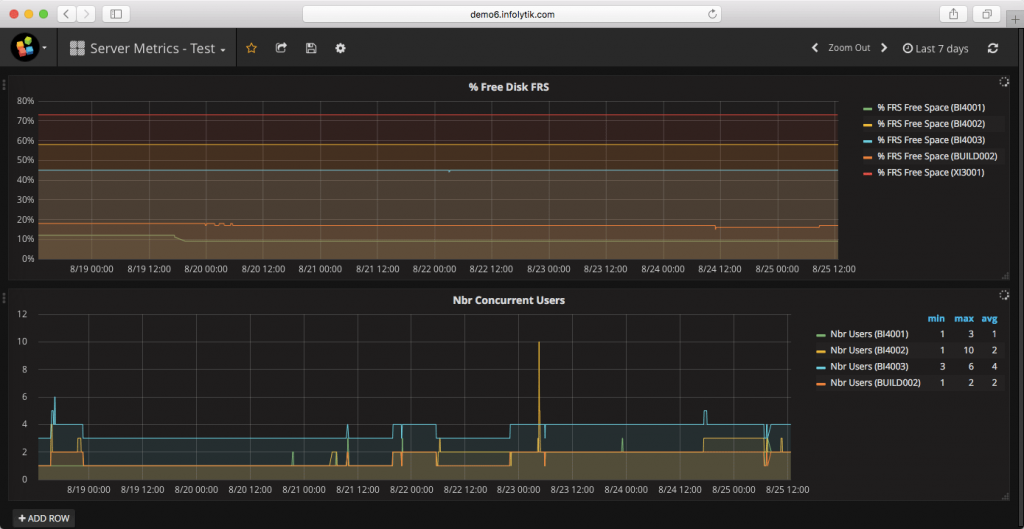Refresh the dashboard data
The width and height of the screenshot is (1024, 529).
pos(992,48)
